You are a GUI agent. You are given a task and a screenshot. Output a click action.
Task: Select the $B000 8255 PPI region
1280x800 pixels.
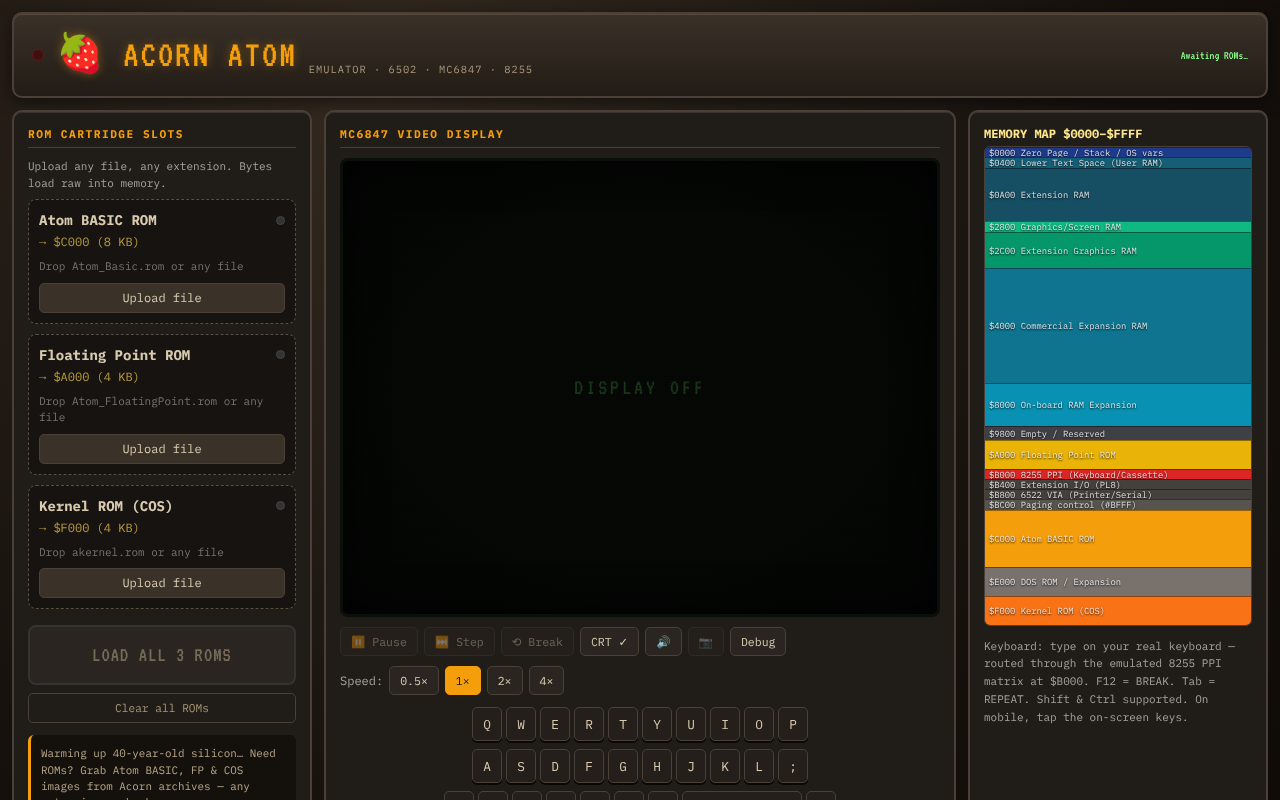click(x=1118, y=475)
